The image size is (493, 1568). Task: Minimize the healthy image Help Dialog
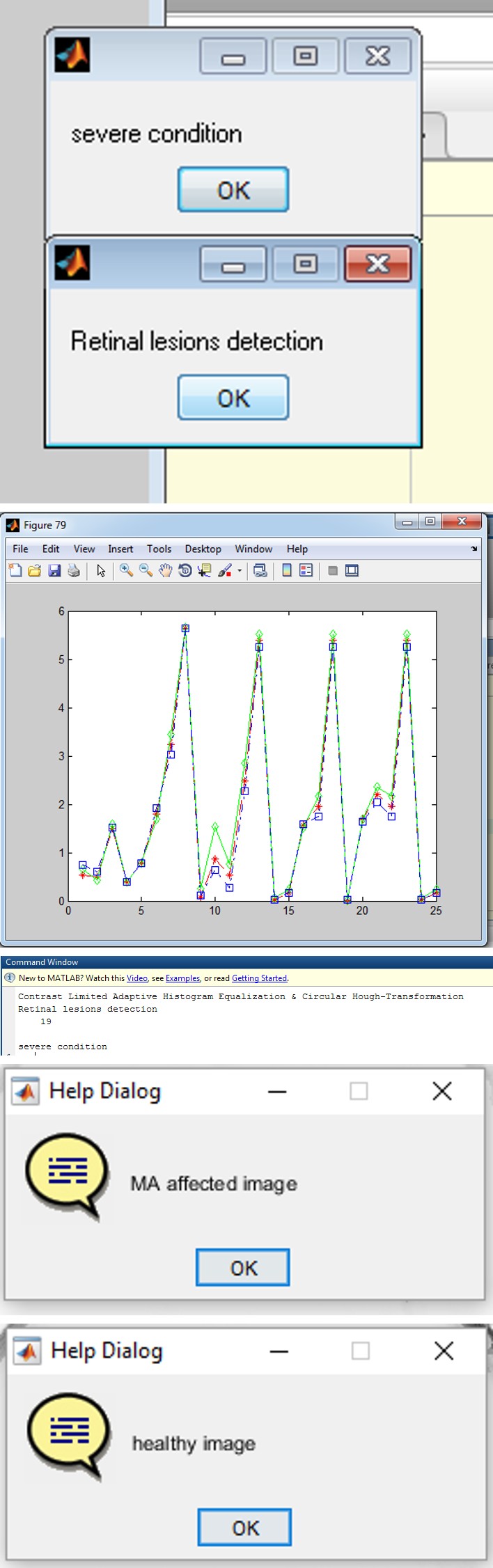[279, 1351]
